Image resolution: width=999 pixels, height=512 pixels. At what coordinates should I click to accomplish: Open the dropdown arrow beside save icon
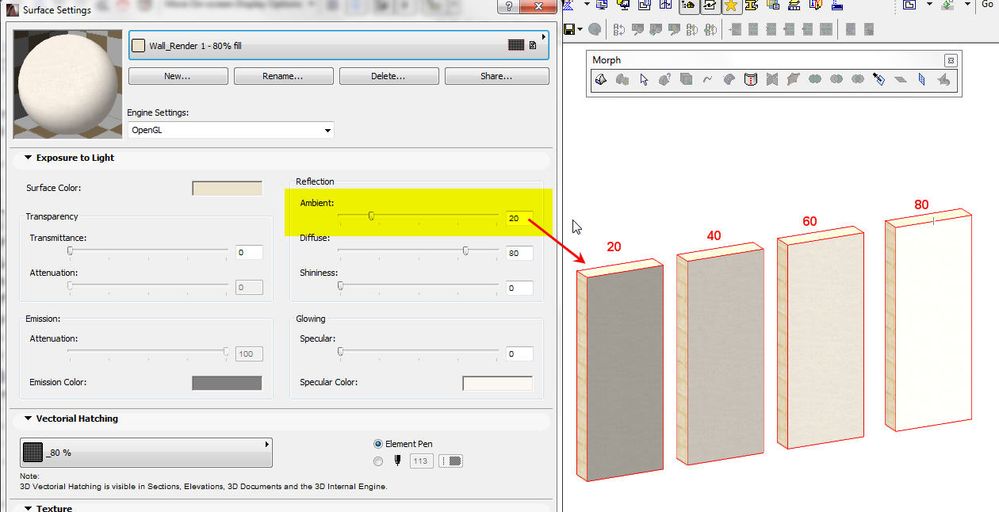pos(580,29)
